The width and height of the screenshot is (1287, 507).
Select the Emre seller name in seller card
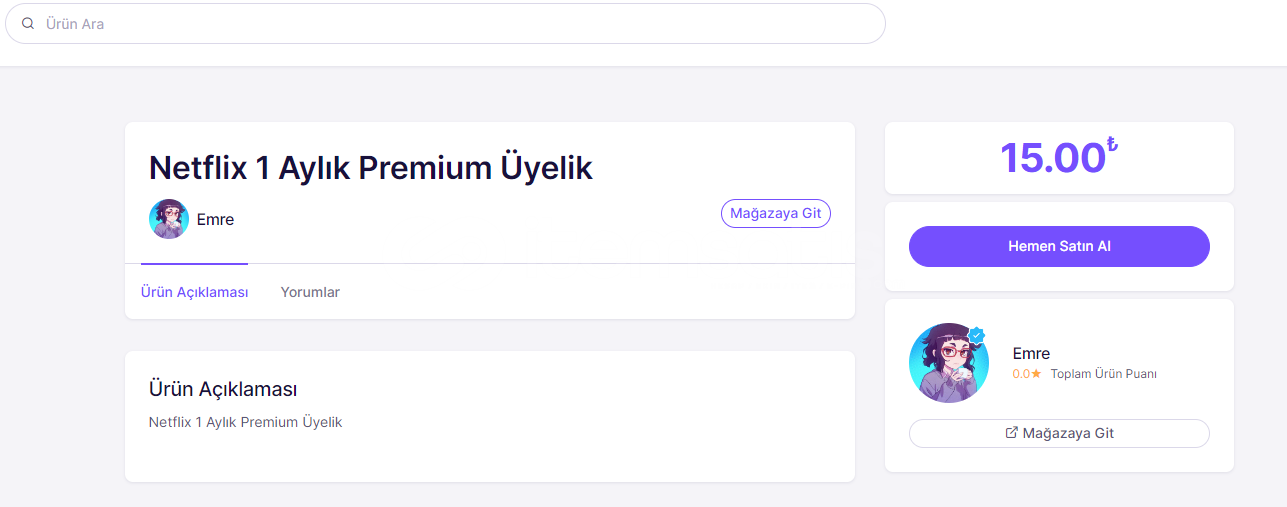[1031, 353]
